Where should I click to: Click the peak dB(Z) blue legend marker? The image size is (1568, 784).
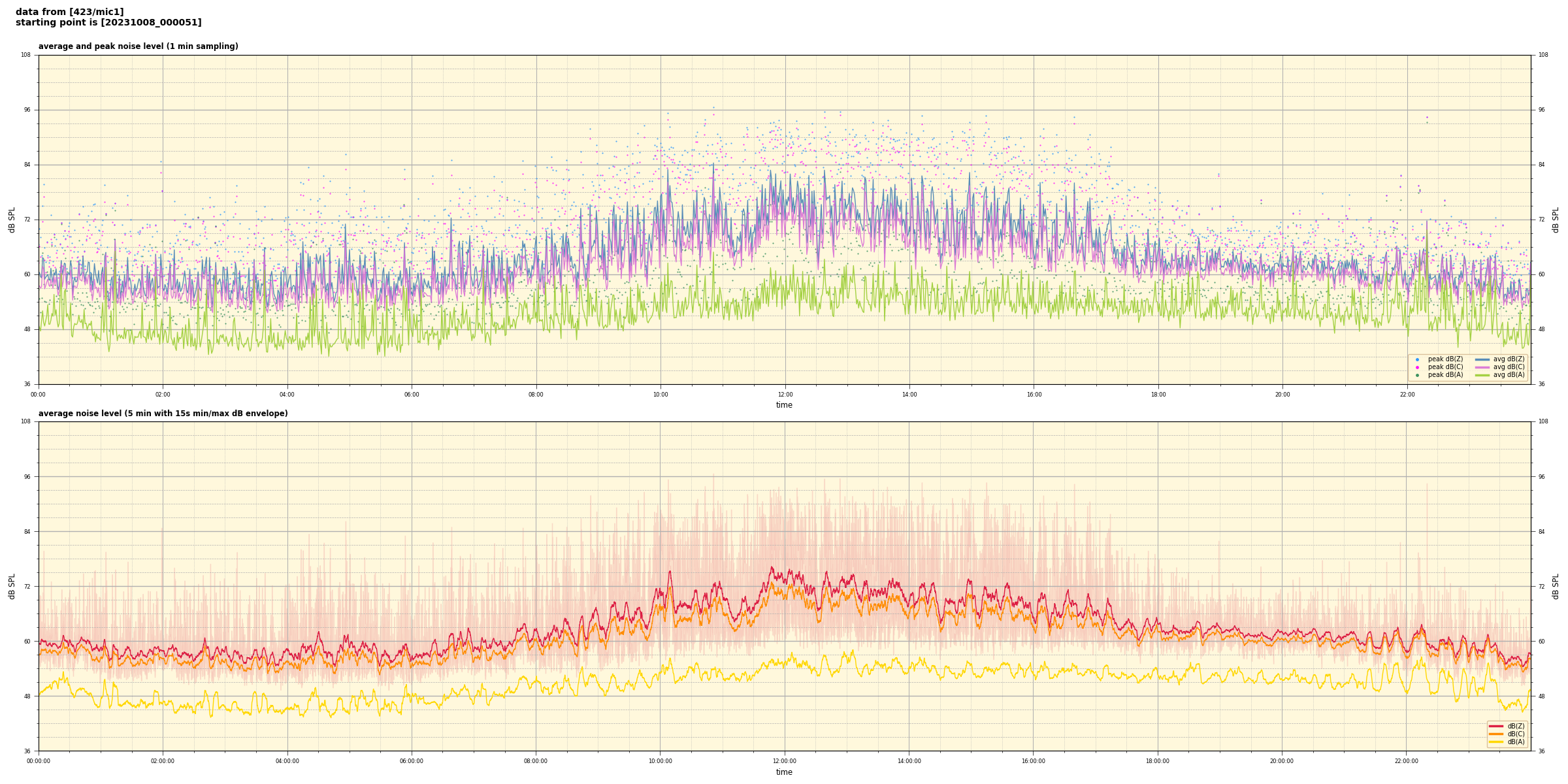click(1417, 359)
